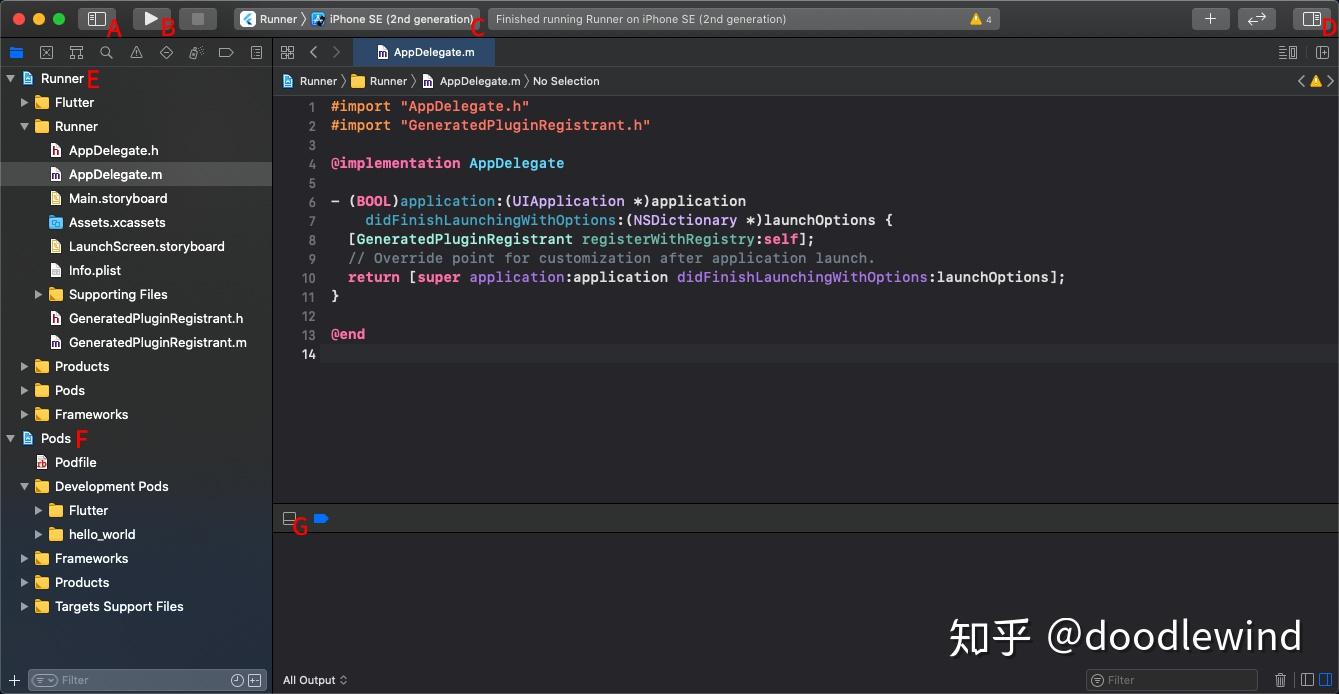The image size is (1339, 694).
Task: Open the toolbar warning indicator showing 4 issues
Action: coord(981,19)
